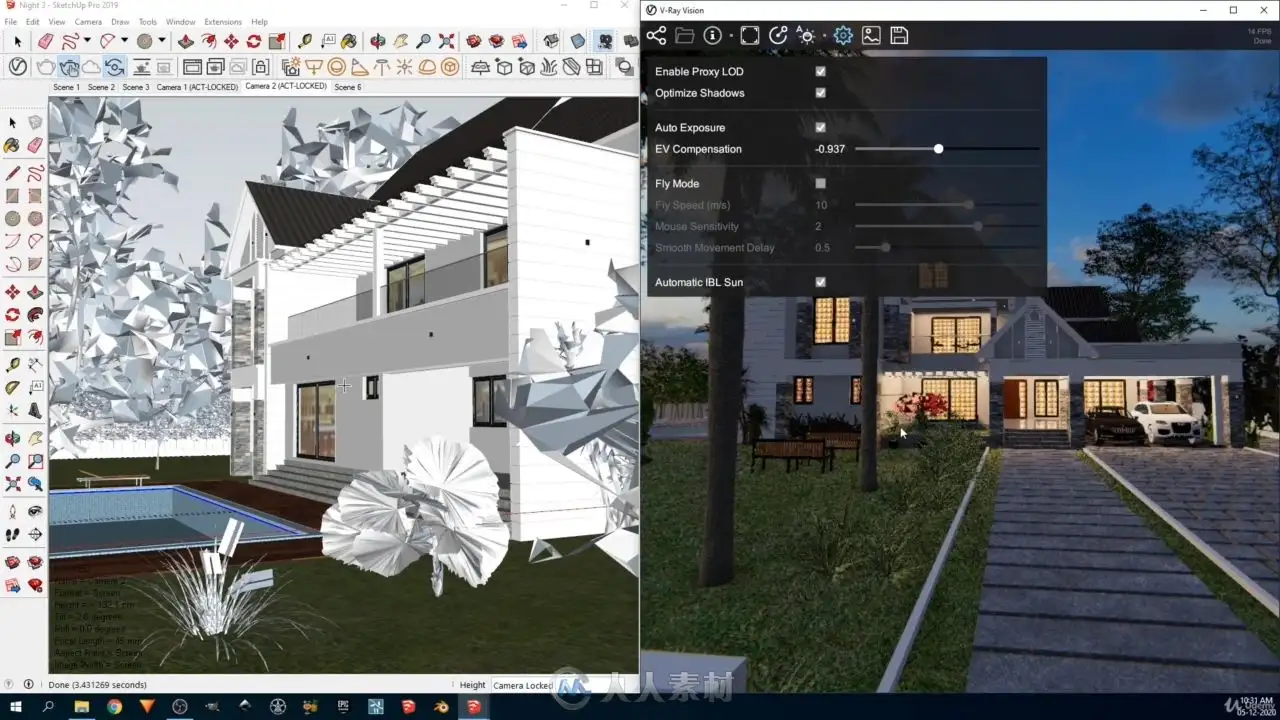This screenshot has width=1280, height=720.
Task: Add a V-Ray Spot Light
Action: point(360,68)
